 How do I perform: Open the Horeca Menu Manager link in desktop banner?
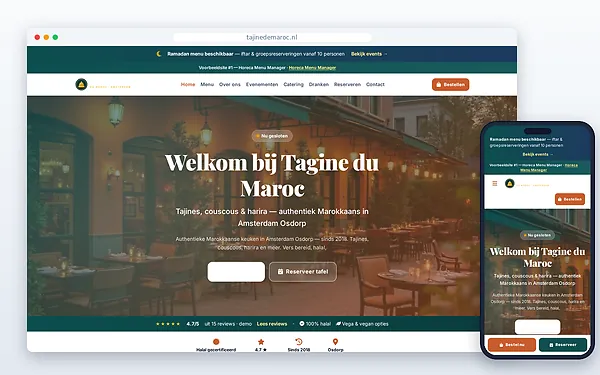tap(312, 68)
